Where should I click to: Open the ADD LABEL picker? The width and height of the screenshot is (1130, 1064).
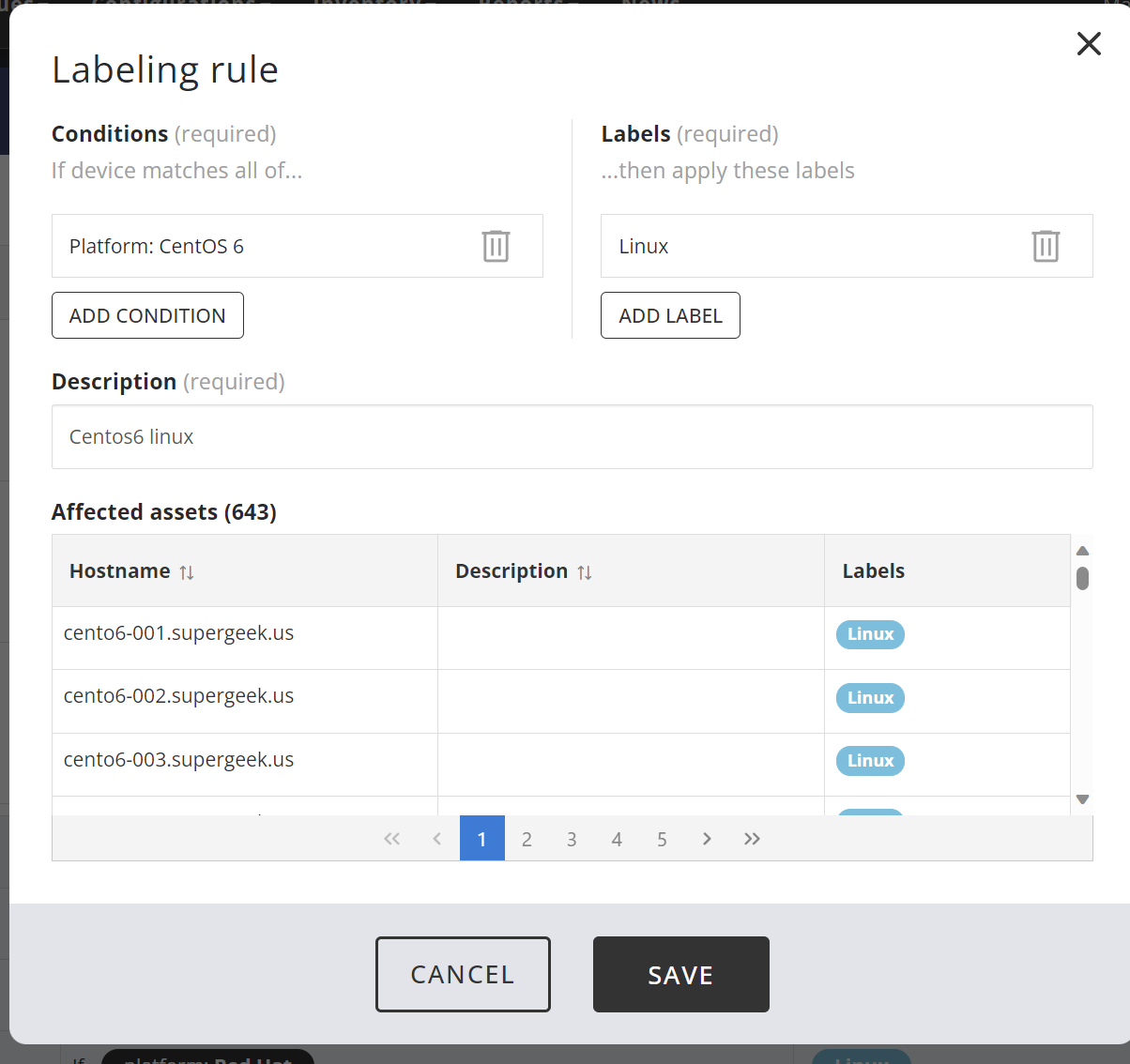pos(670,315)
